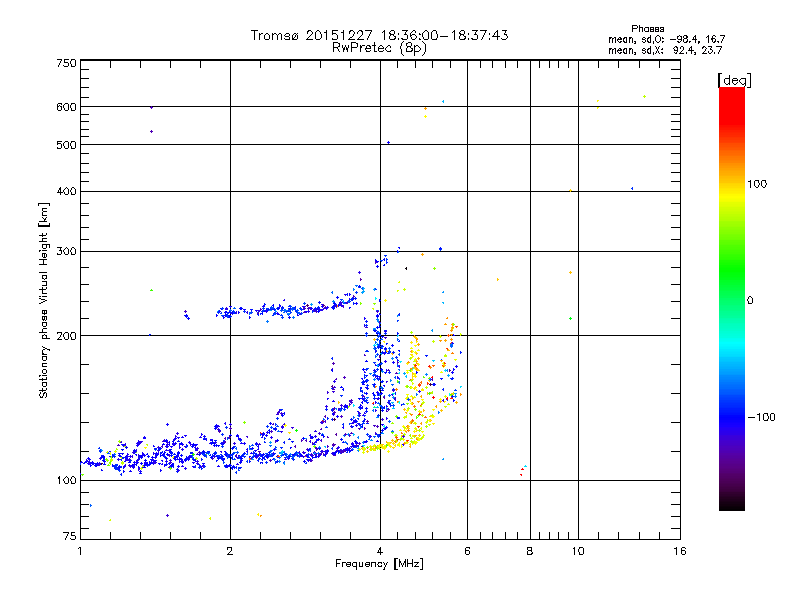
Task: Click the y-axis tick label '200'
Action: click(x=66, y=336)
